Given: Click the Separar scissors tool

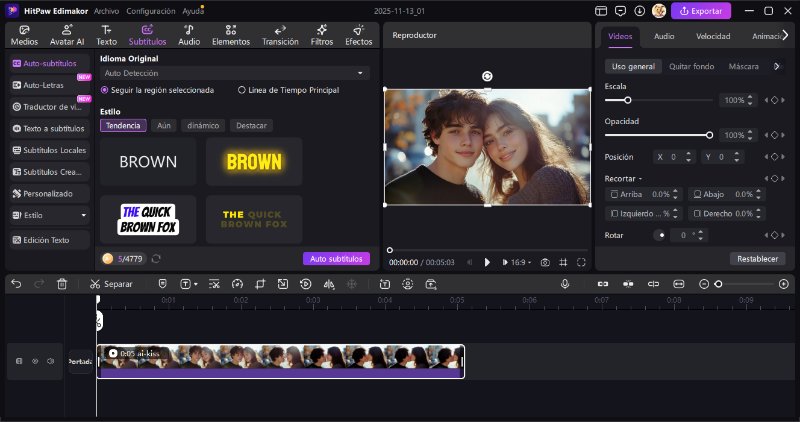Looking at the screenshot, I should pyautogui.click(x=111, y=284).
